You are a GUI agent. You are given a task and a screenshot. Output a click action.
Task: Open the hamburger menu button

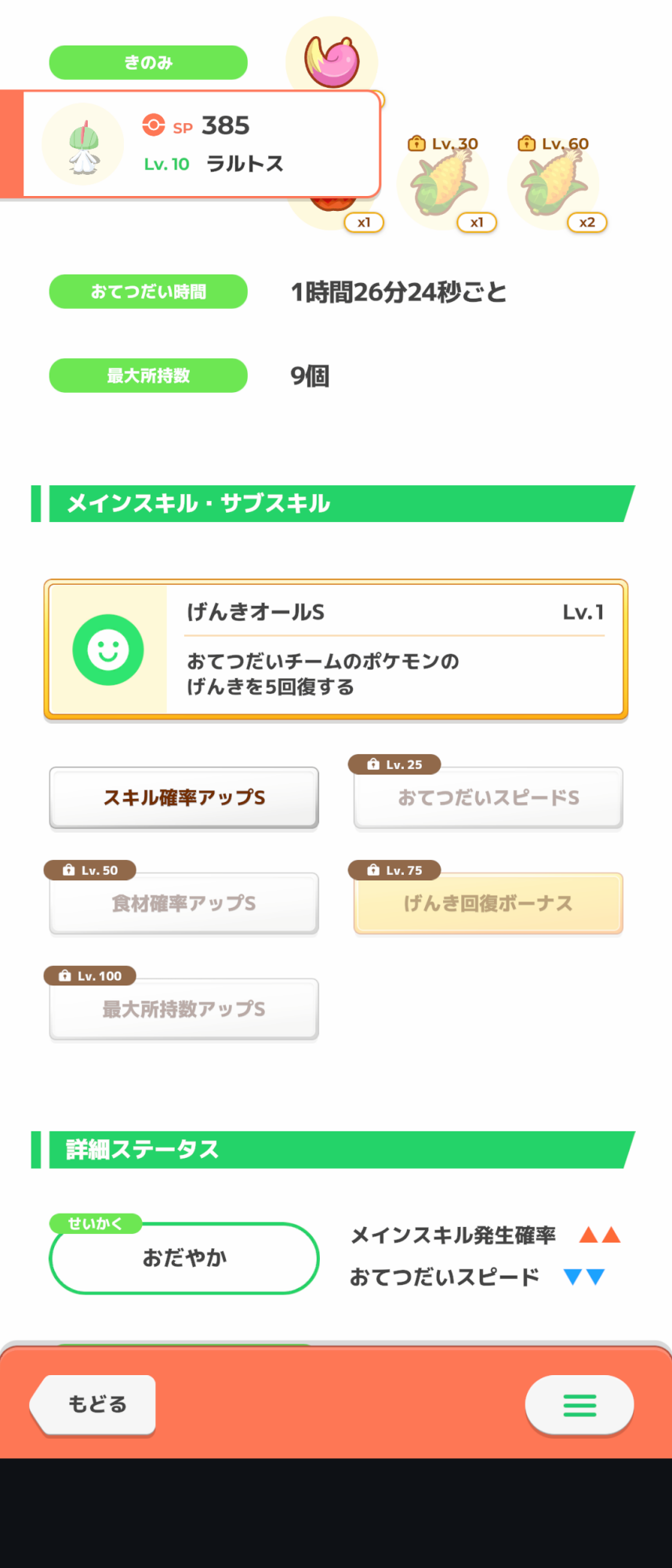click(579, 1405)
